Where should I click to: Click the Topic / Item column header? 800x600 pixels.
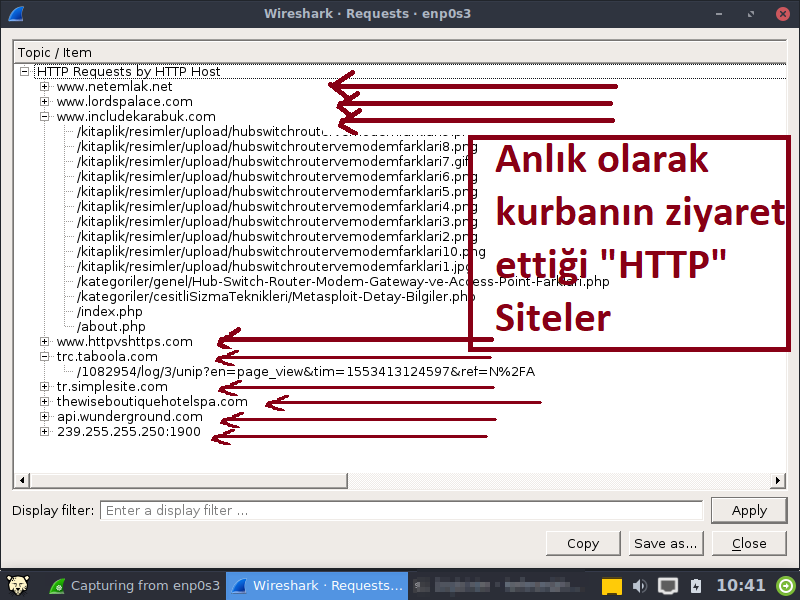[x=399, y=53]
